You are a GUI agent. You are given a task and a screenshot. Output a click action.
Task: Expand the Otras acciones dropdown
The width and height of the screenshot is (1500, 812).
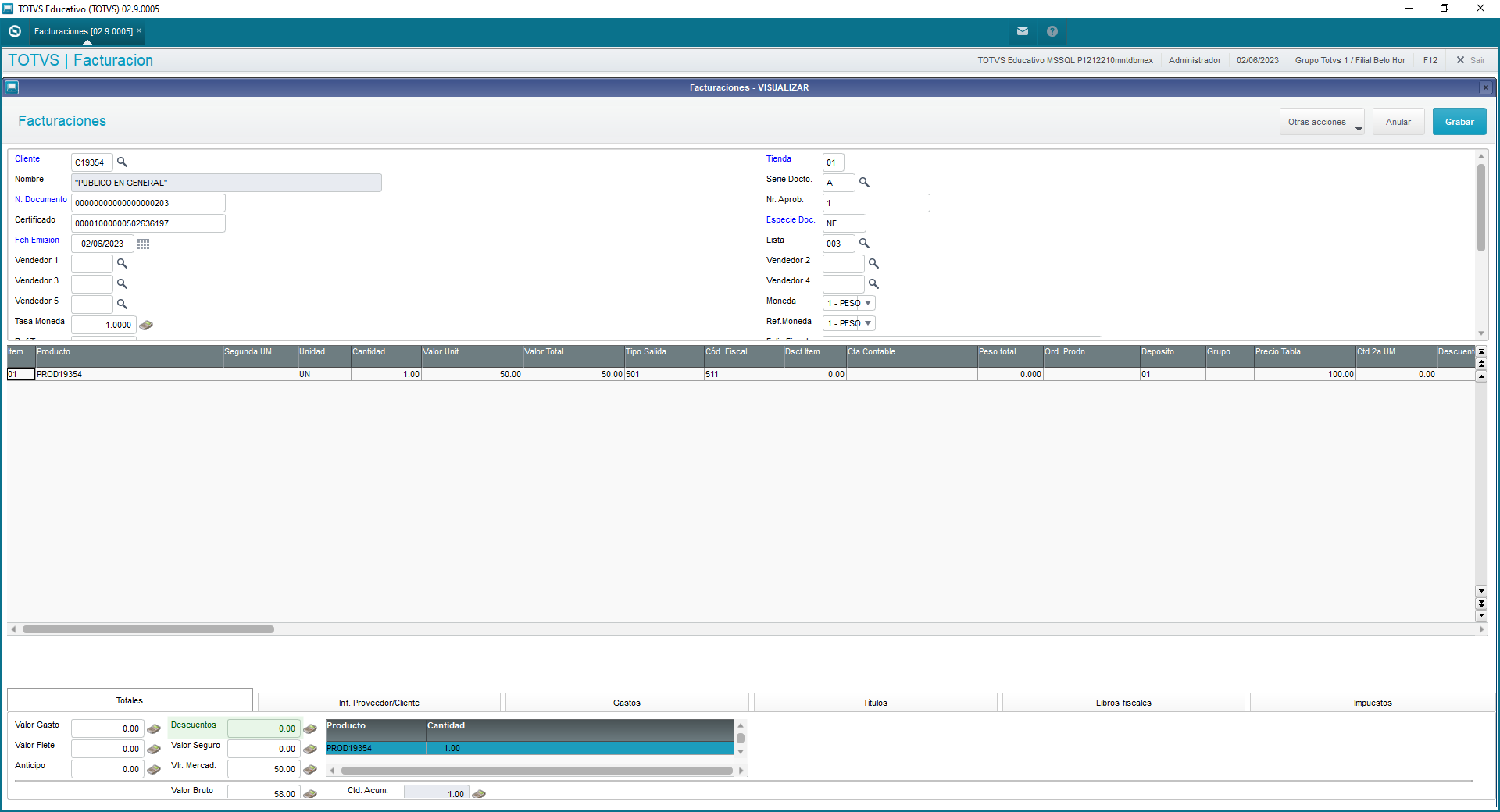click(x=1322, y=122)
